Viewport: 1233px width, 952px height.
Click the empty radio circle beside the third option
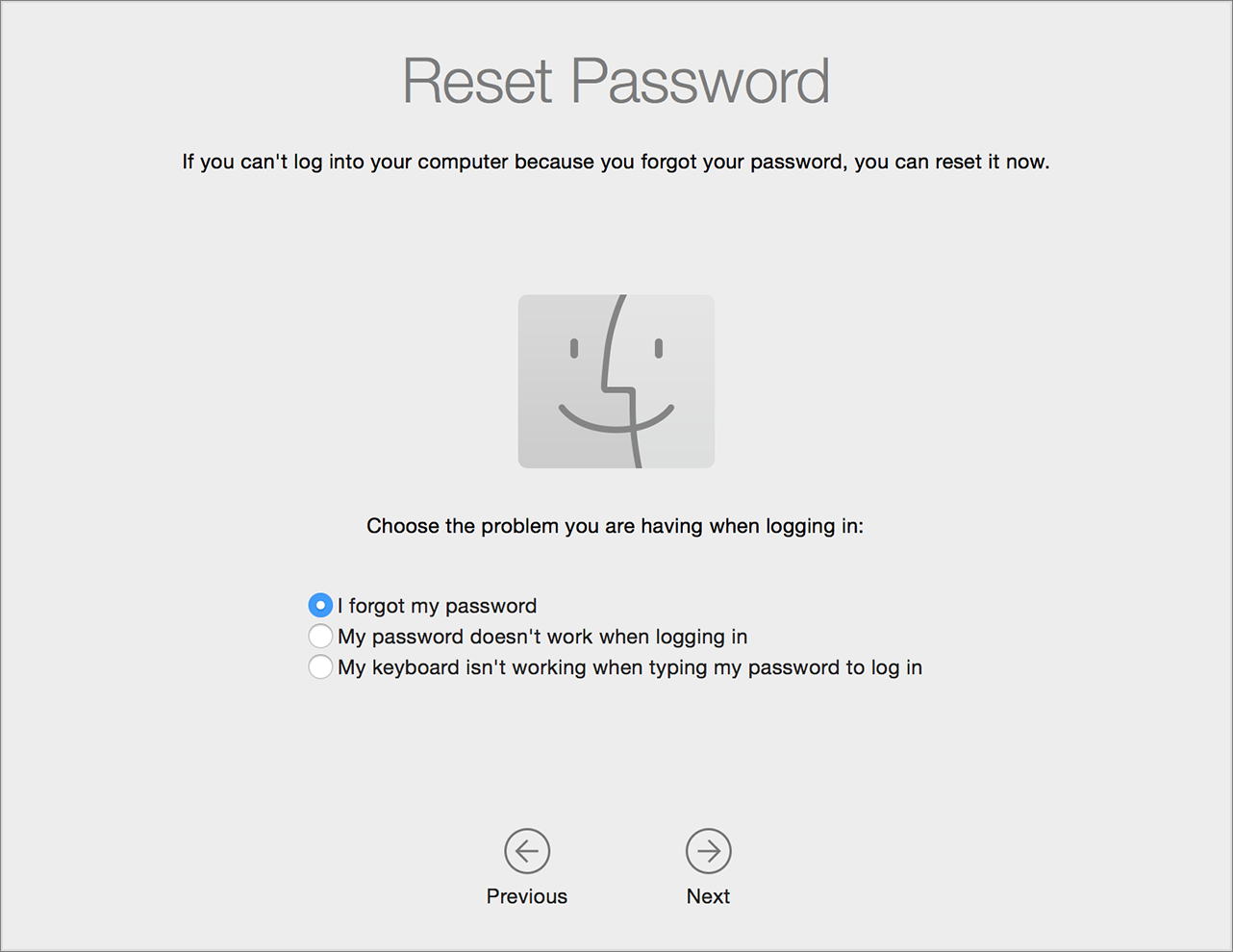(x=320, y=666)
